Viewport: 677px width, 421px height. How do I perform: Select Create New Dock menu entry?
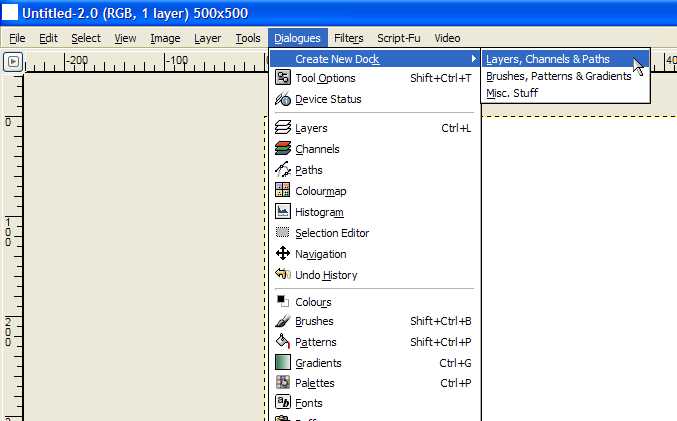tap(375, 59)
